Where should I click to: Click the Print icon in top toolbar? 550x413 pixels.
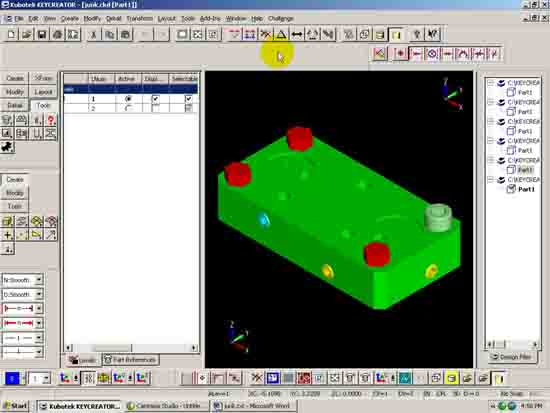[x=58, y=34]
